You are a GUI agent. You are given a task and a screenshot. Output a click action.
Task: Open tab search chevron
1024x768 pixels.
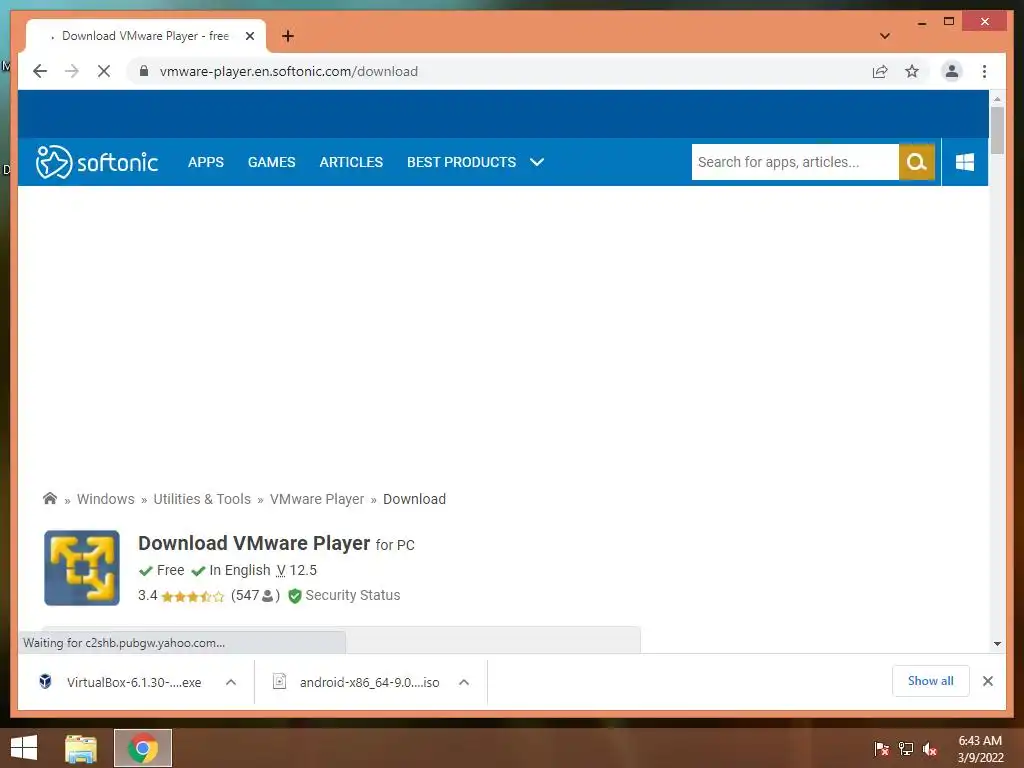tap(884, 36)
